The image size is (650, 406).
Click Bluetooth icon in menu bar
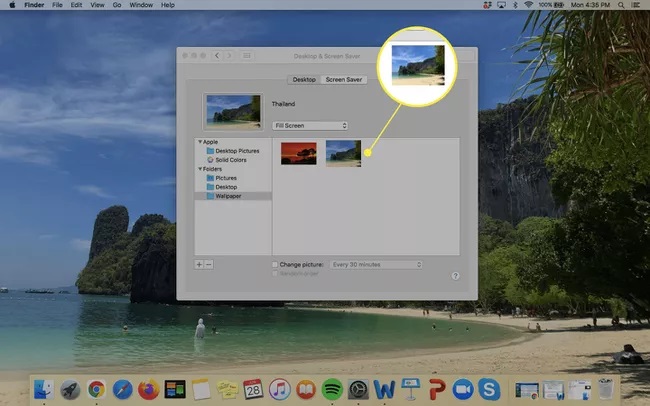click(515, 5)
